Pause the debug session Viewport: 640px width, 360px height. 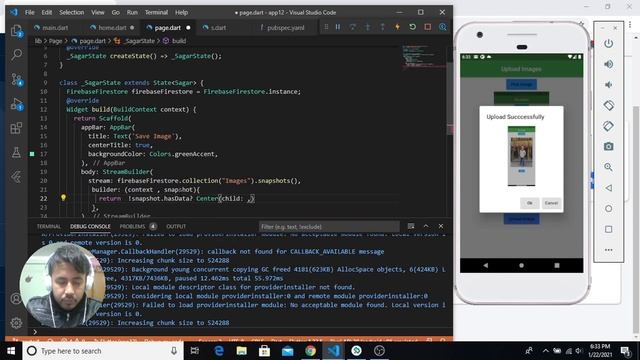coord(338,27)
